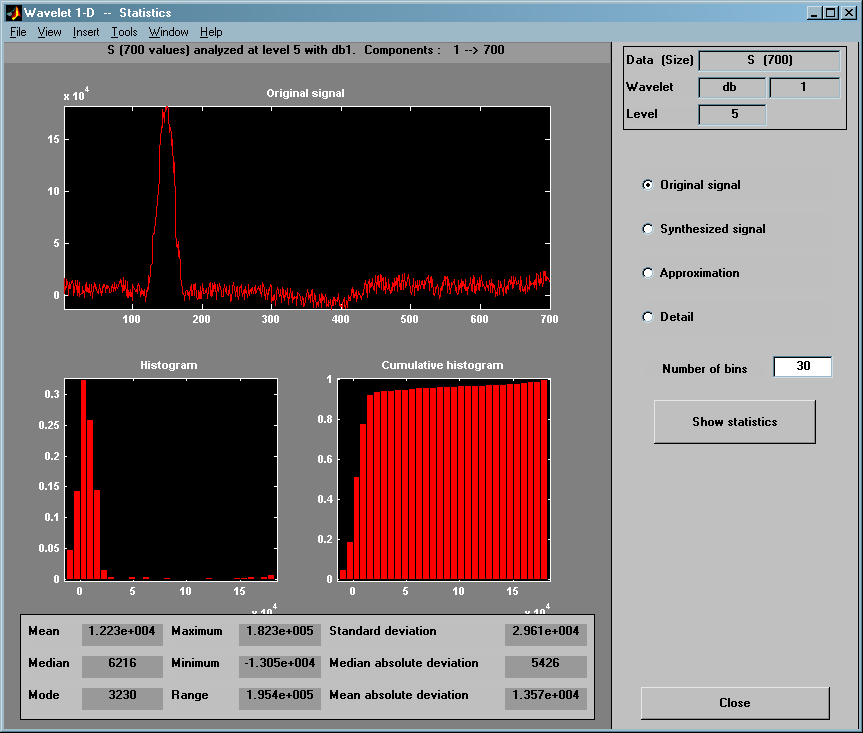Close the window using the title bar X

click(x=849, y=13)
